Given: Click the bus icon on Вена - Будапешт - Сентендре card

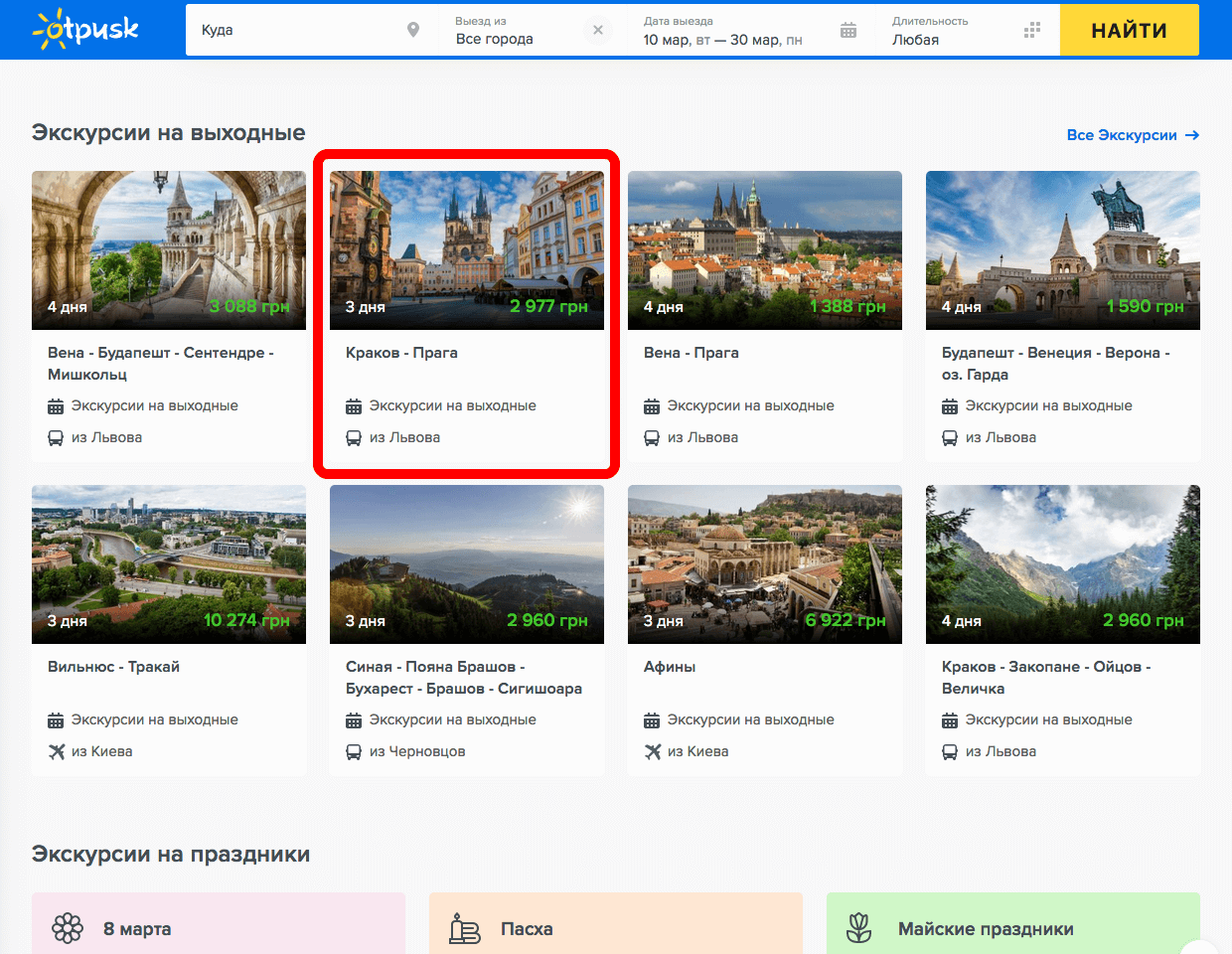Looking at the screenshot, I should coord(56,437).
